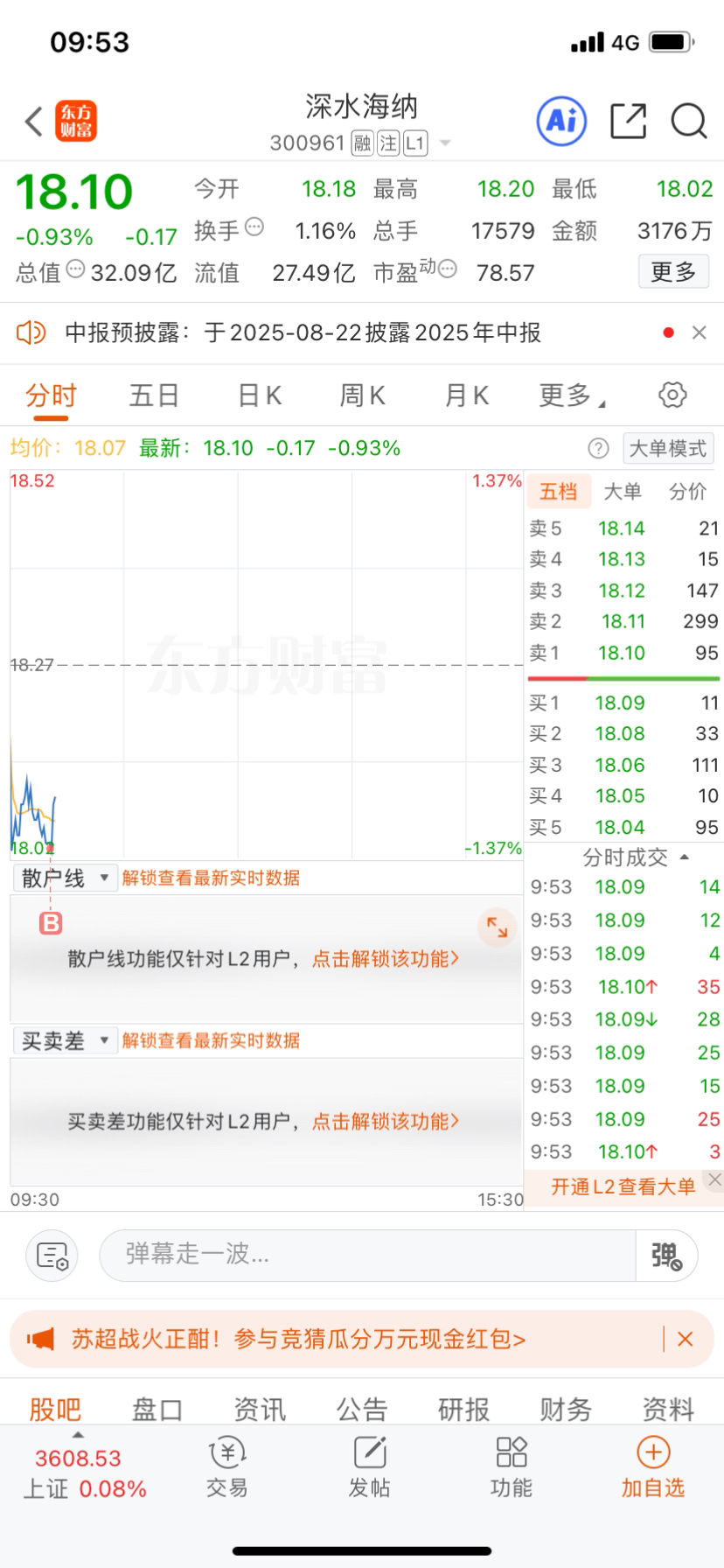Open the bullet-chat settings icon
Viewport: 724px width, 1568px height.
[x=52, y=1256]
